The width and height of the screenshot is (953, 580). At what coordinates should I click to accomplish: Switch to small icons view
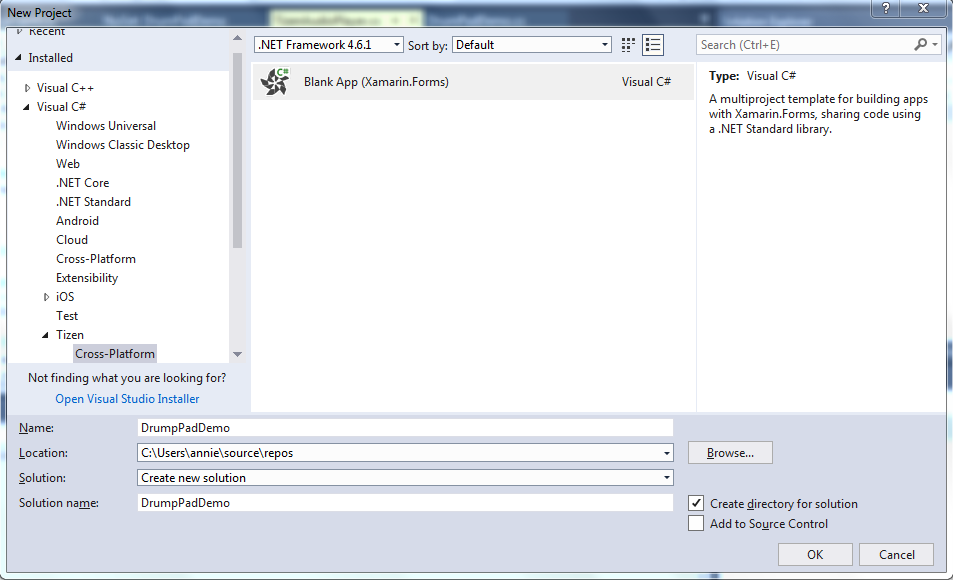pos(628,45)
